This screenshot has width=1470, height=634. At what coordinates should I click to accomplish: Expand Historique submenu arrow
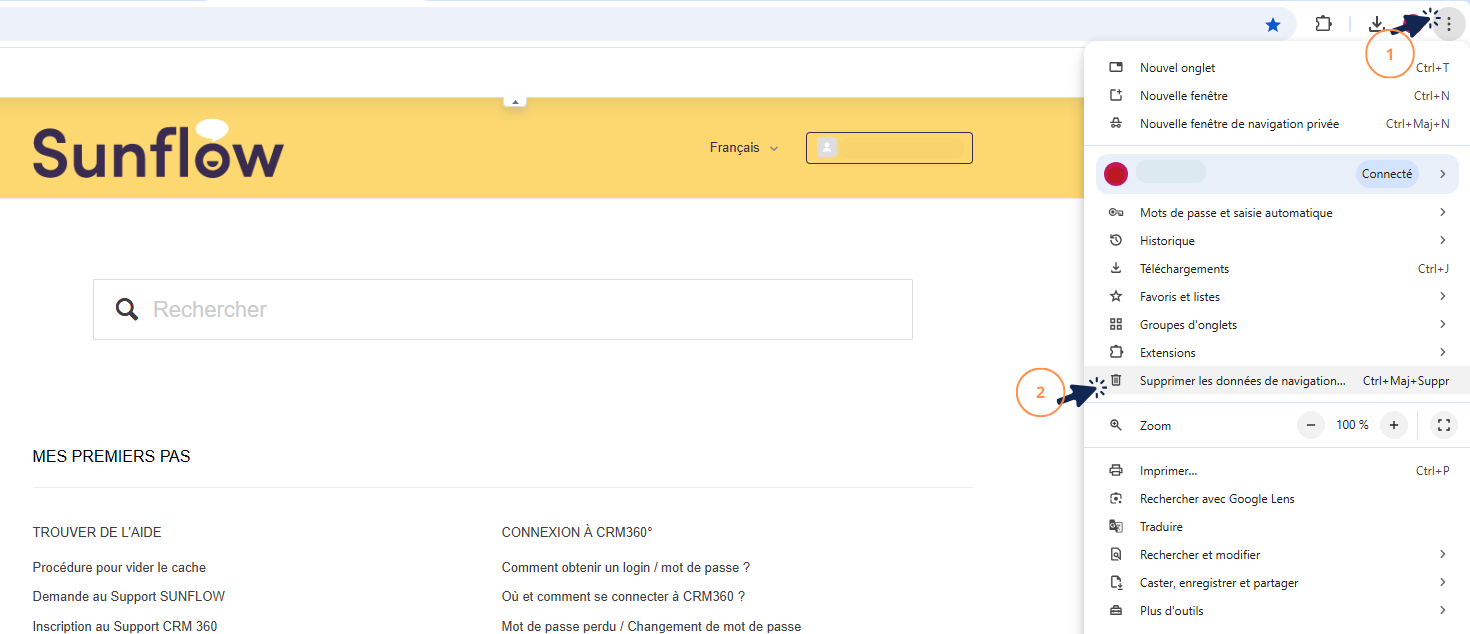coord(1443,240)
